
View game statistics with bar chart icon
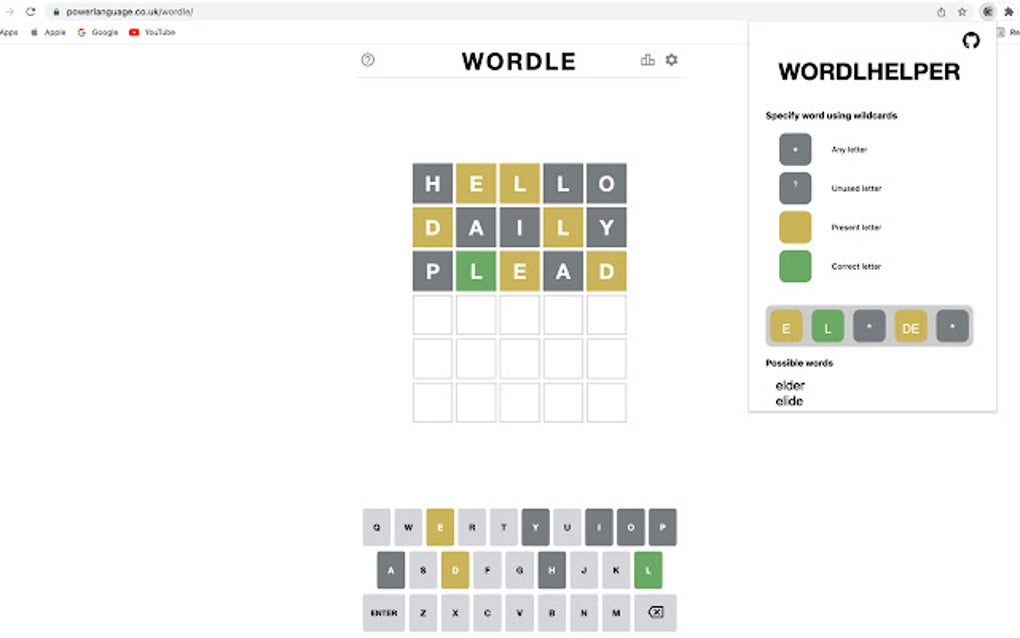(x=647, y=60)
